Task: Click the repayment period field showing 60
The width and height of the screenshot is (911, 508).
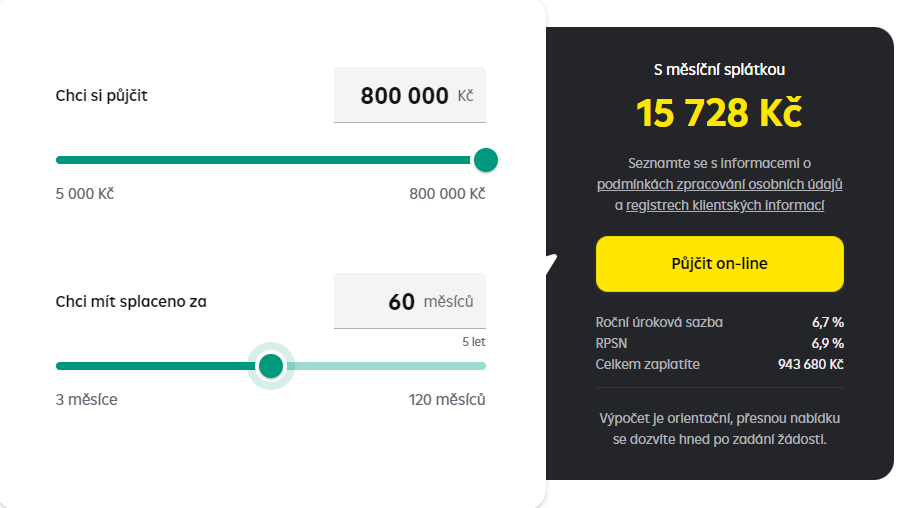Action: coord(410,301)
